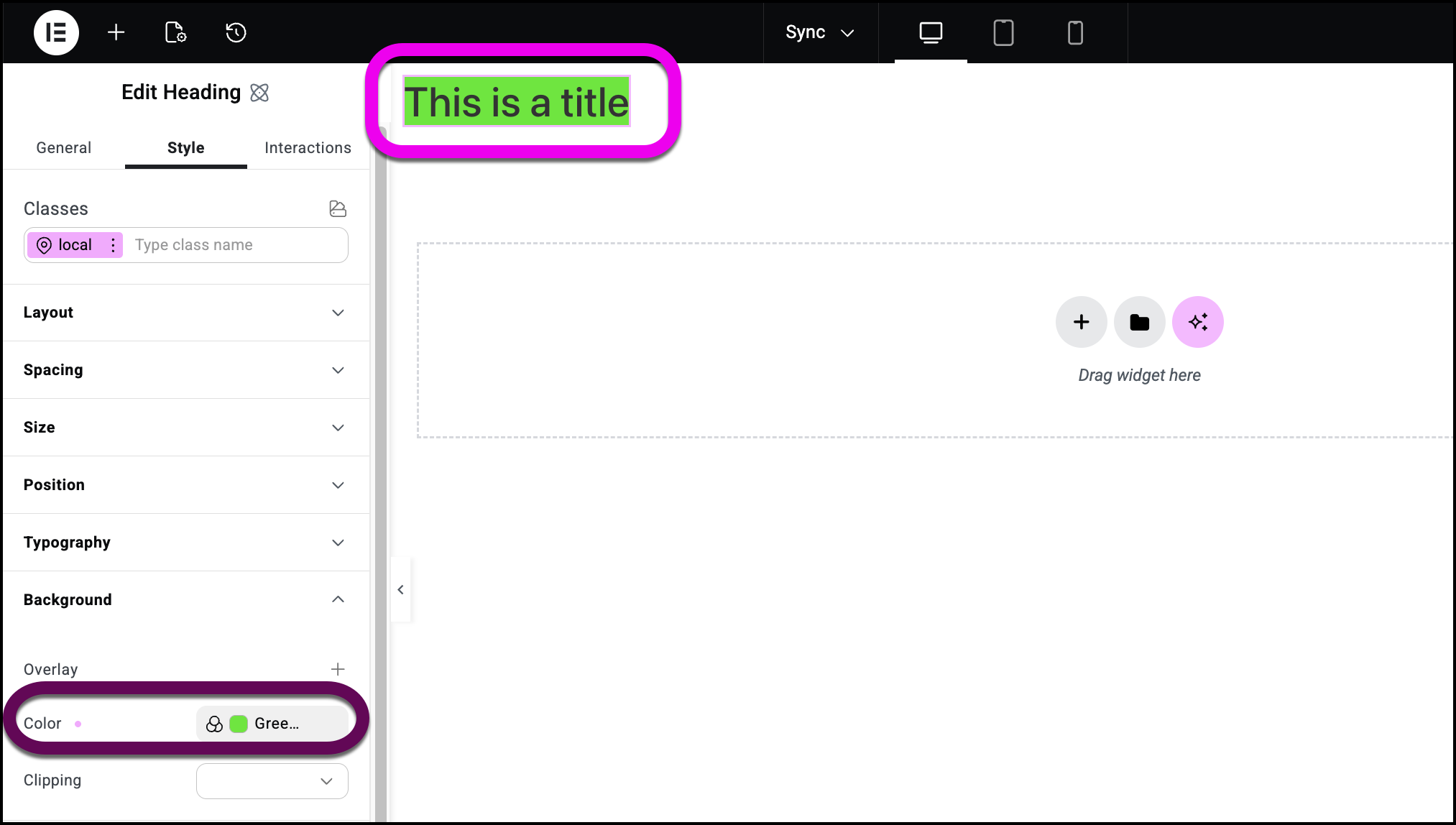Open template library folder in drop area
The height and width of the screenshot is (825, 1456).
[1139, 322]
